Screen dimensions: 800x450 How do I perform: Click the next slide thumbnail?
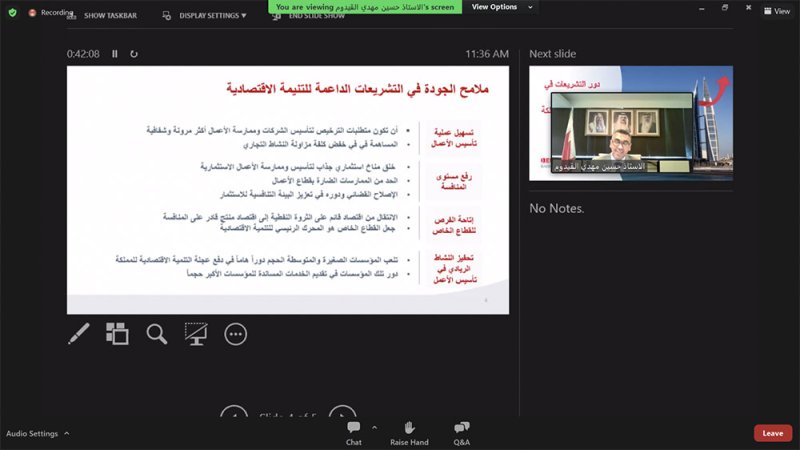(631, 123)
